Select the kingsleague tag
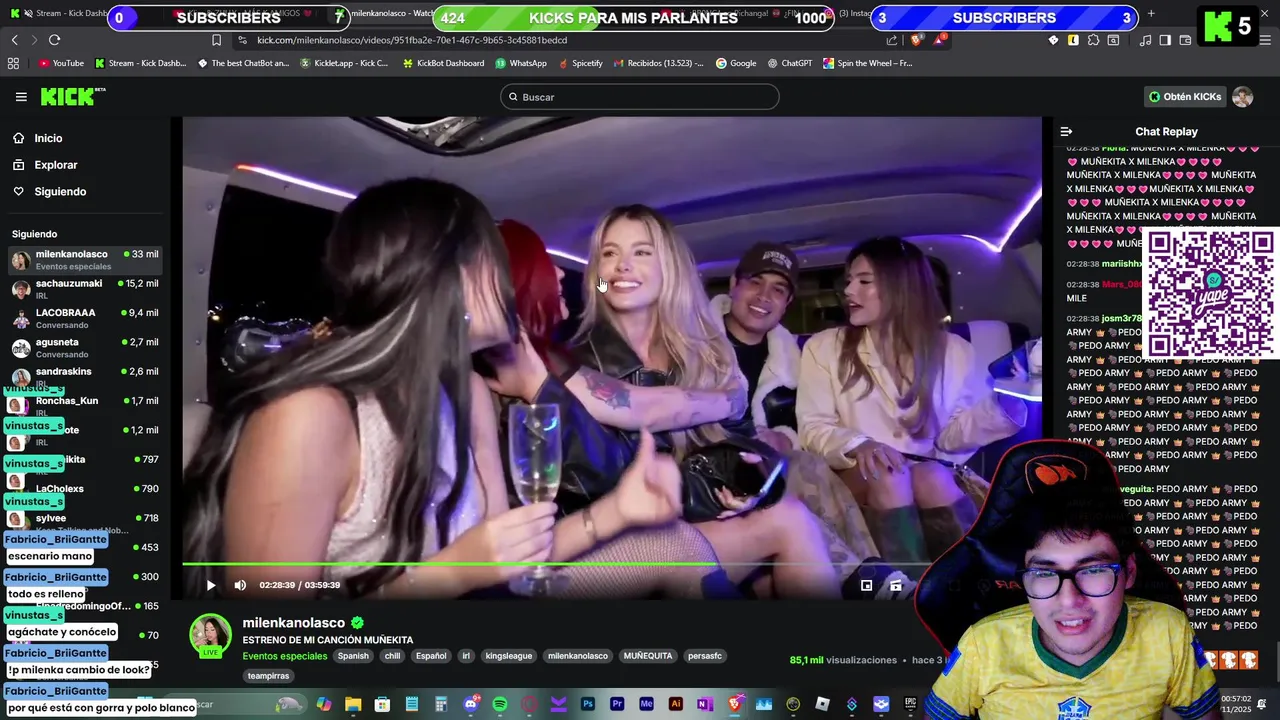Screen dimensions: 1280x720 pos(509,656)
